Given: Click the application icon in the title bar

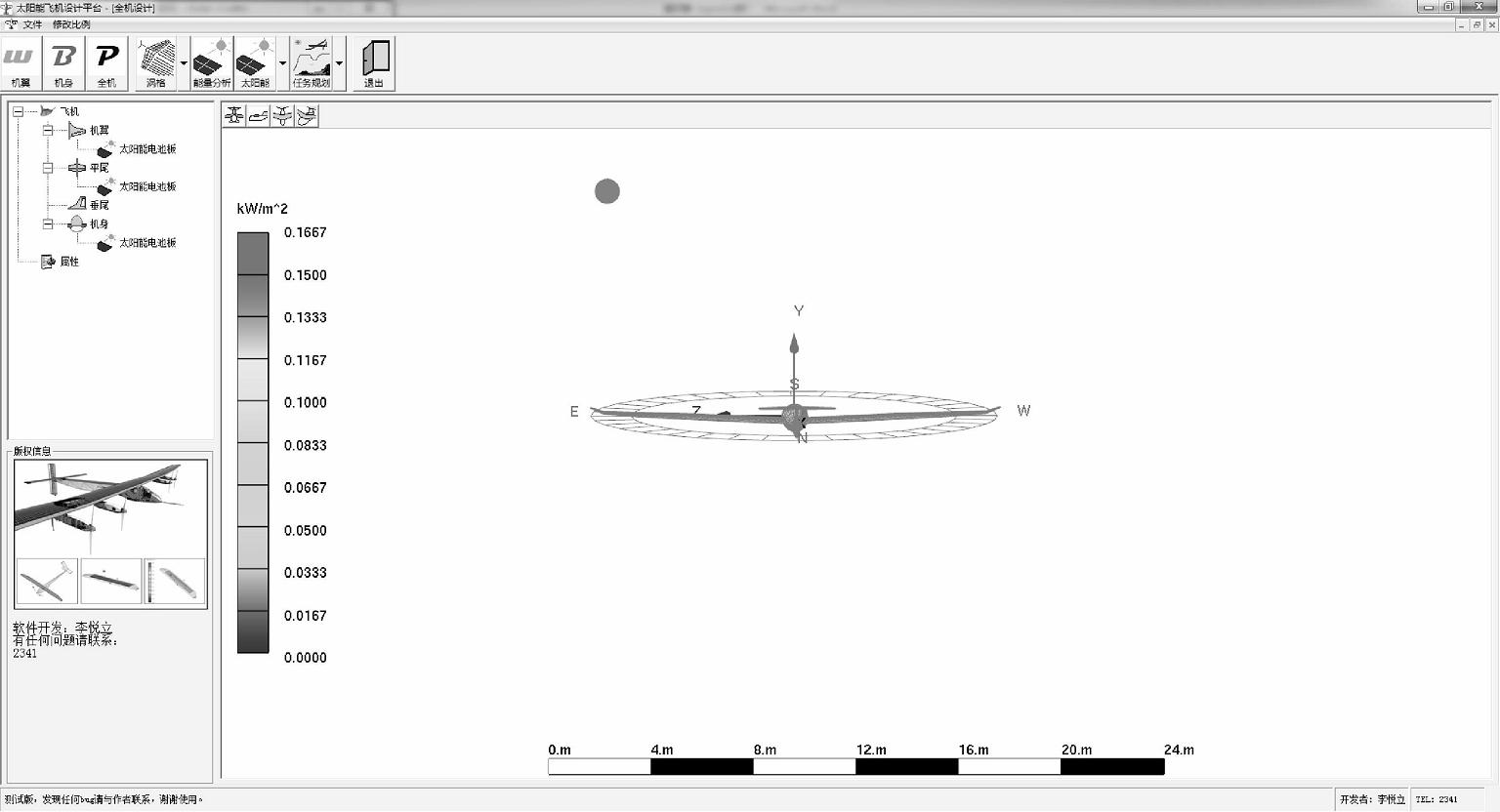Looking at the screenshot, I should pyautogui.click(x=8, y=8).
